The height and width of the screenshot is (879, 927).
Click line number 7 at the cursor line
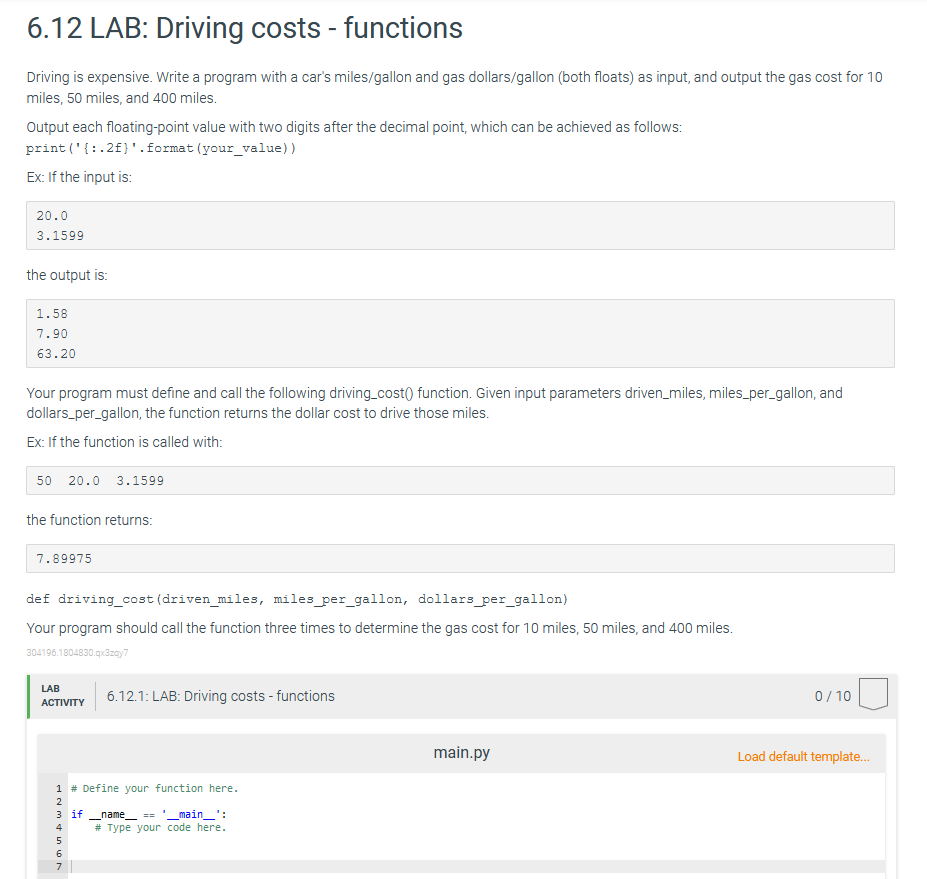click(60, 866)
